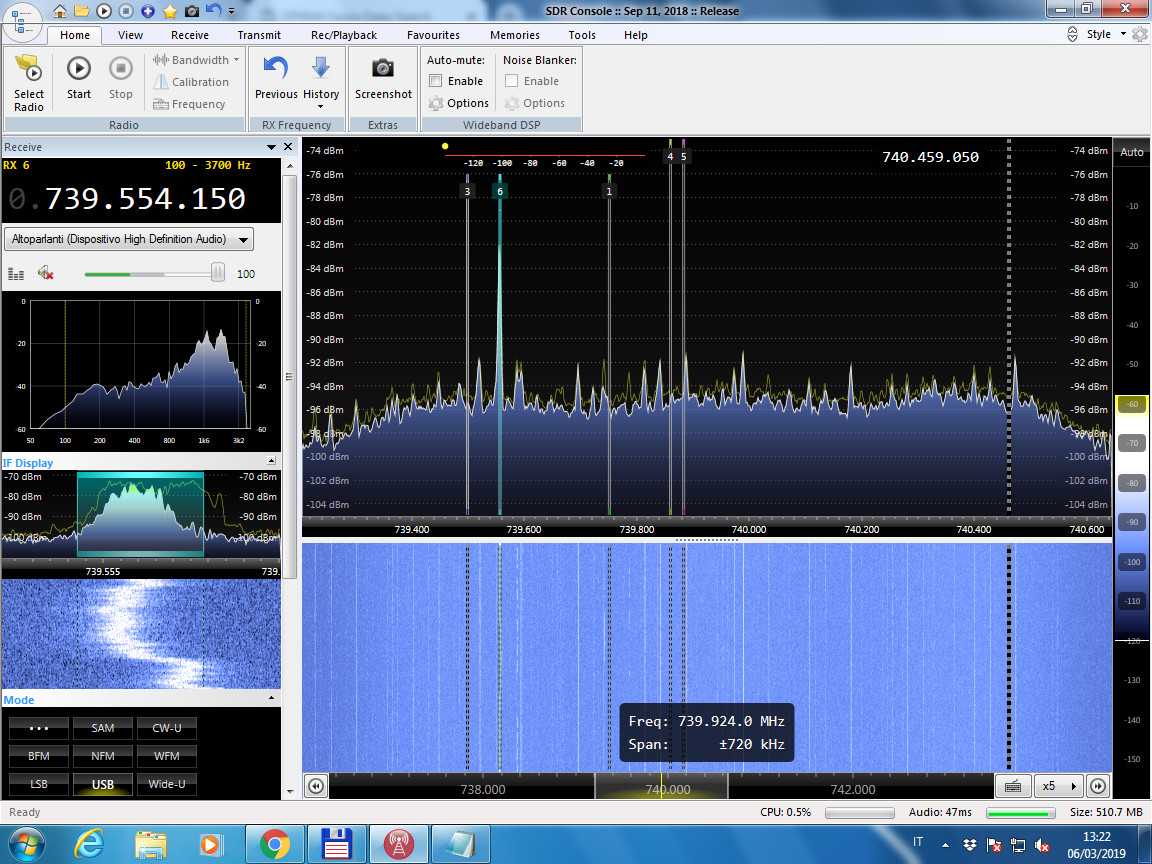Select LSB mode
The width and height of the screenshot is (1152, 864).
click(39, 784)
